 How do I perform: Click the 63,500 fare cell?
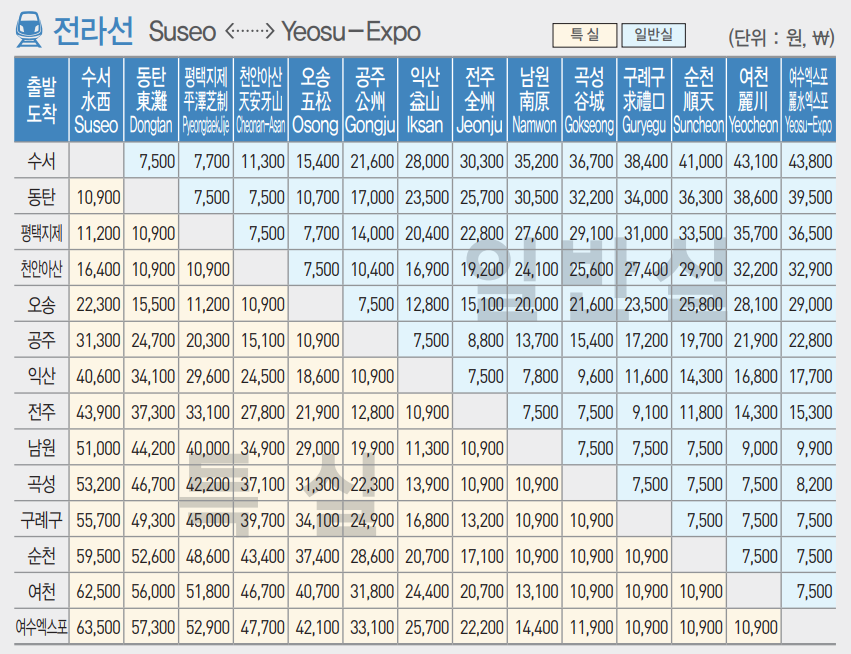tap(97, 628)
